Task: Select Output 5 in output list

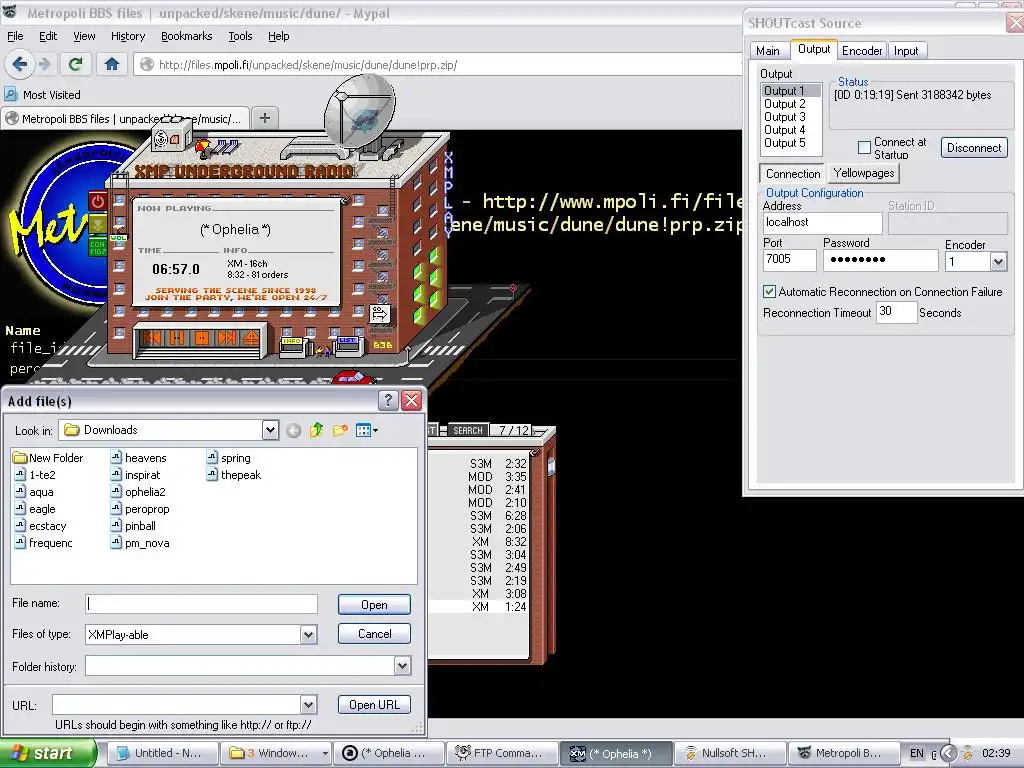Action: 784,143
